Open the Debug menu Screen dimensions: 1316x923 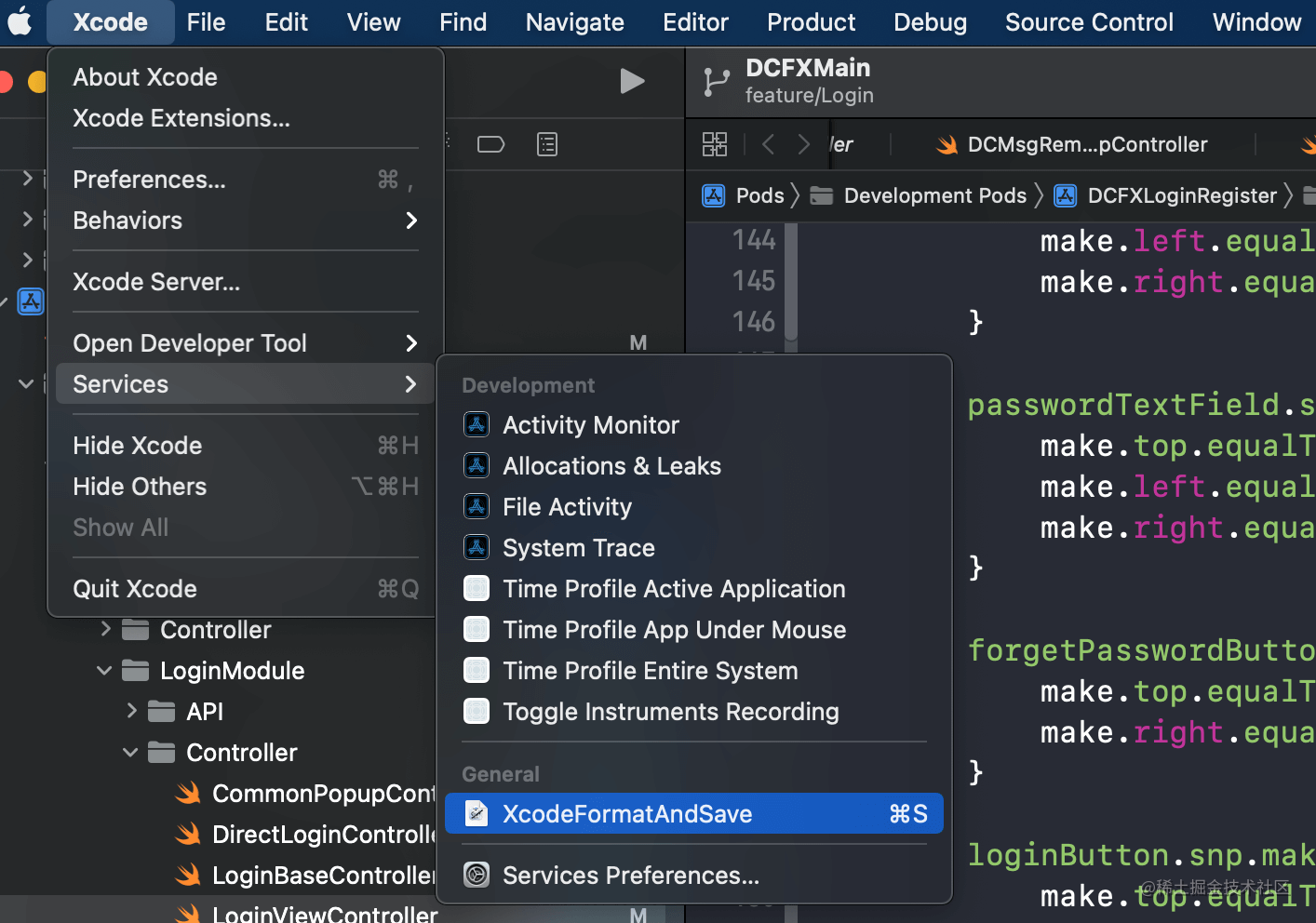click(930, 22)
